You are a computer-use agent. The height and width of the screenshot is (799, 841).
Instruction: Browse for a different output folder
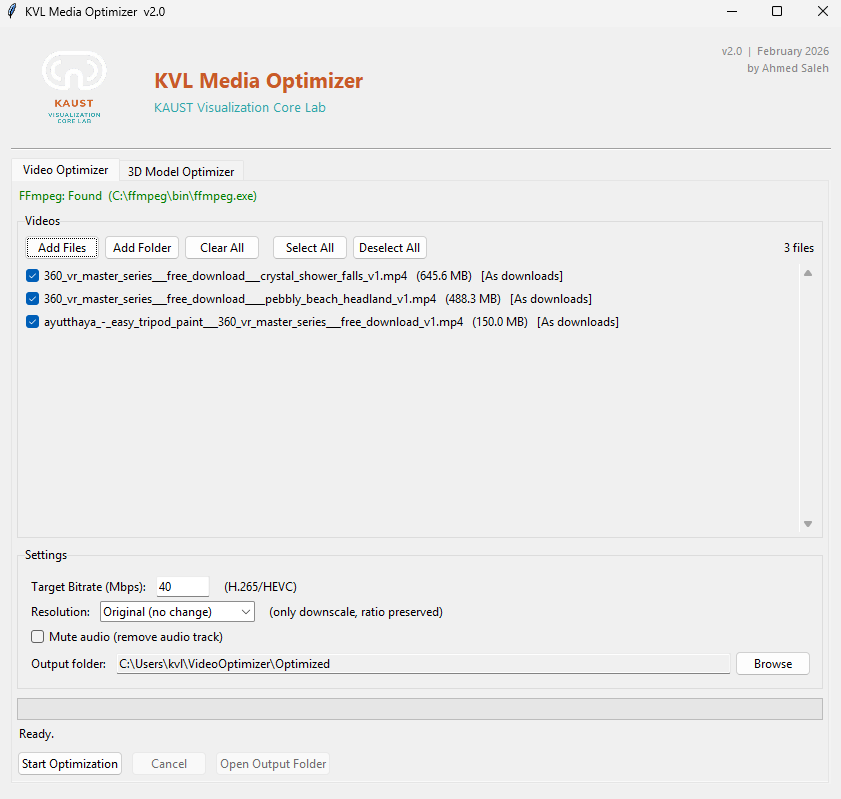(772, 662)
